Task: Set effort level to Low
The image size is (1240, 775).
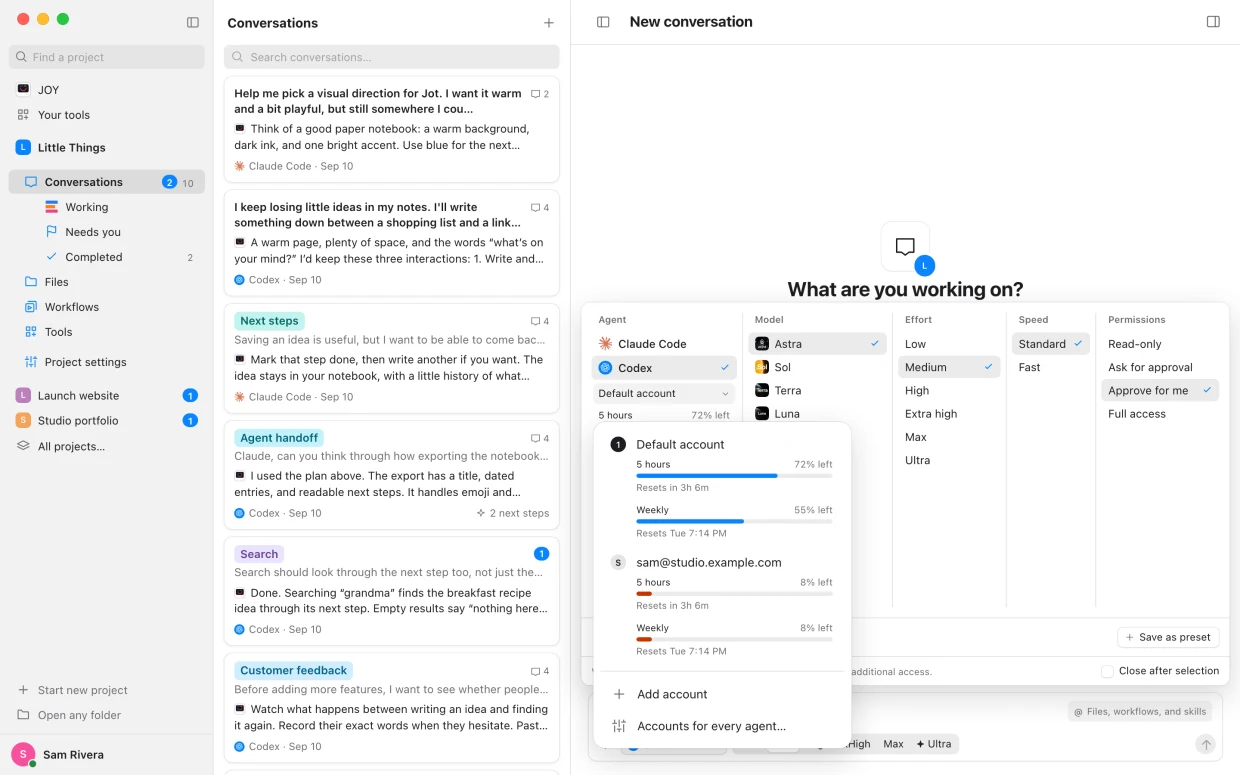Action: coord(948,344)
